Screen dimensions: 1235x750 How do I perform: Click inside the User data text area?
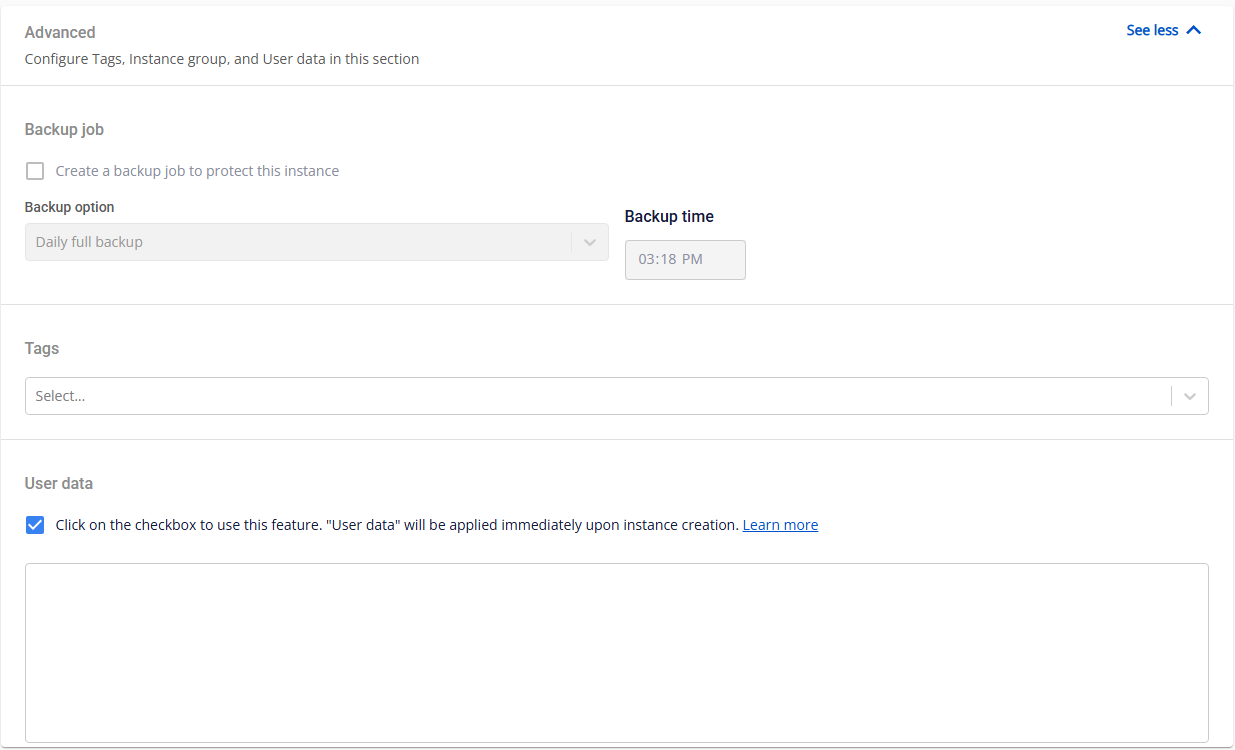pos(616,652)
